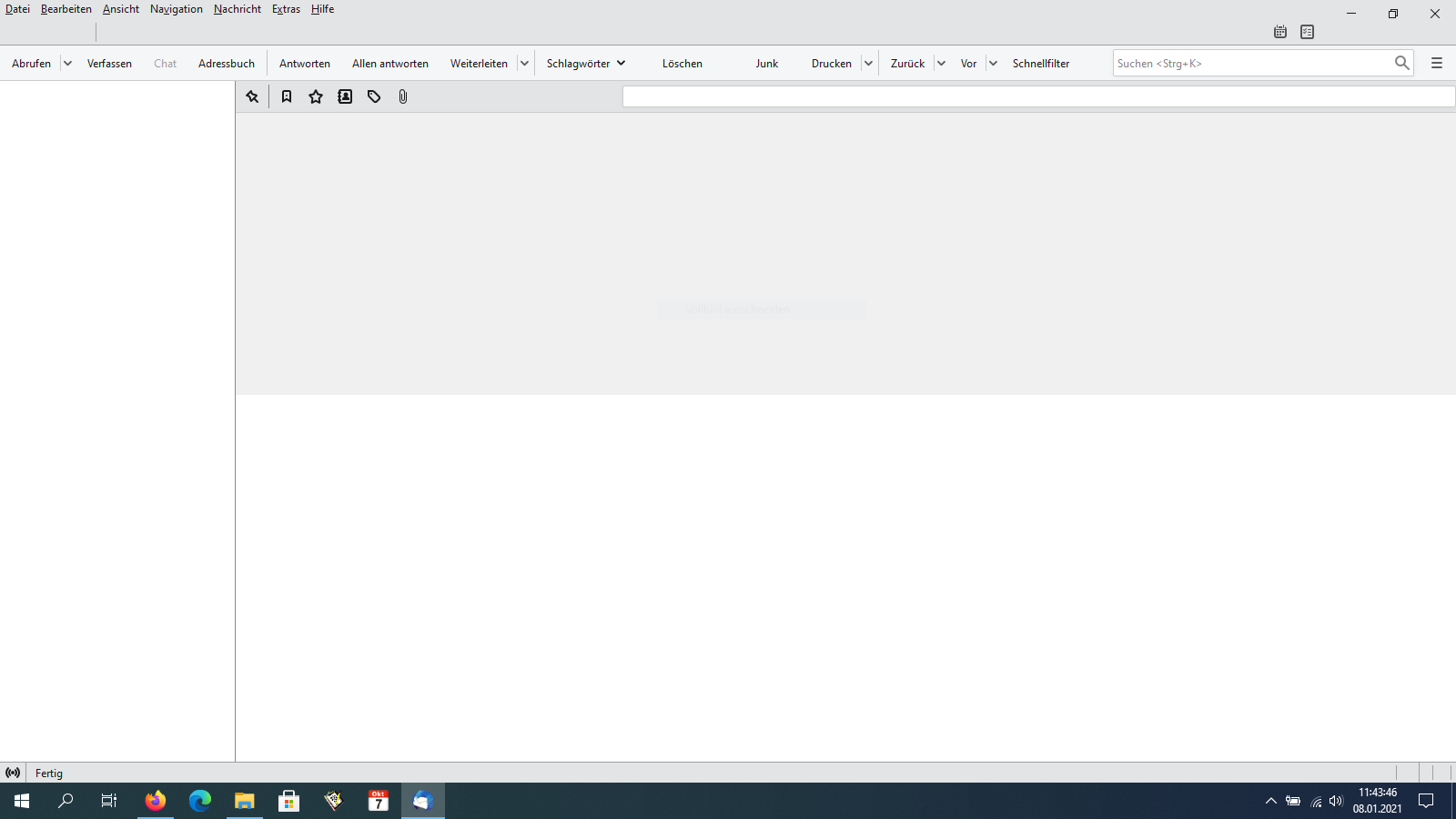Expand the Zurück dropdown arrow
The height and width of the screenshot is (819, 1456).
941,64
